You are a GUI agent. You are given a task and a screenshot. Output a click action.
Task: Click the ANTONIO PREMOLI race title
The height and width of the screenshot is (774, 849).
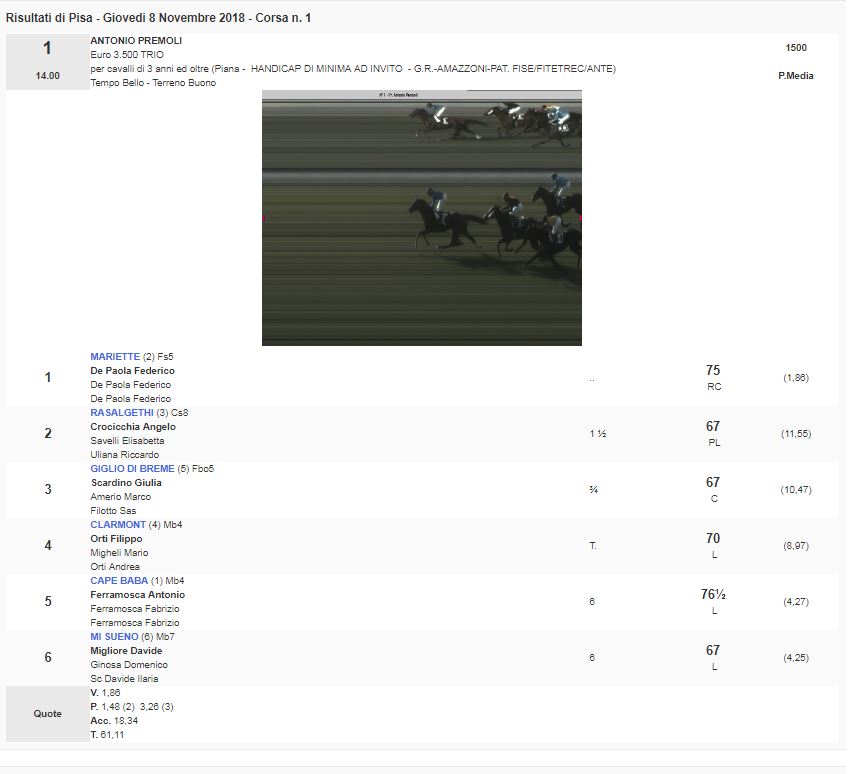[x=136, y=41]
